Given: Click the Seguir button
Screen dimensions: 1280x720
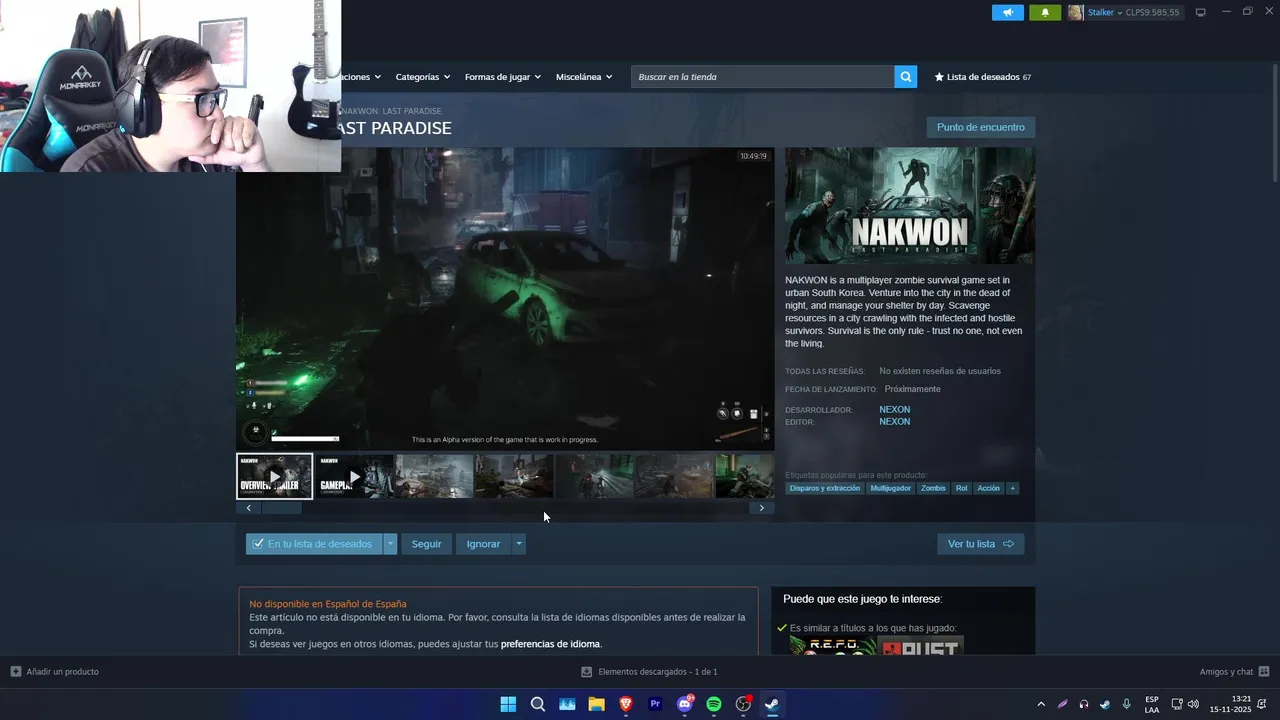Looking at the screenshot, I should (x=426, y=544).
